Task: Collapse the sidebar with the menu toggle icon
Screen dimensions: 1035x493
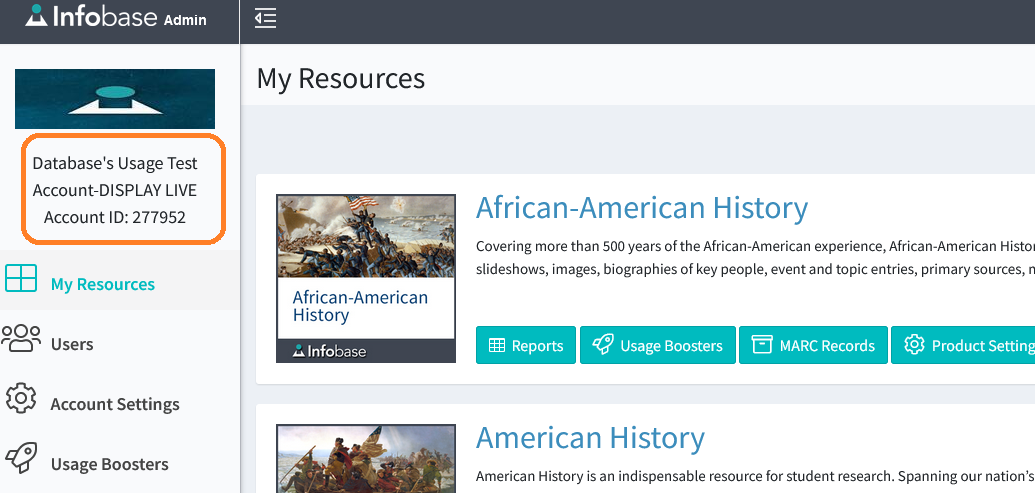Action: (265, 18)
